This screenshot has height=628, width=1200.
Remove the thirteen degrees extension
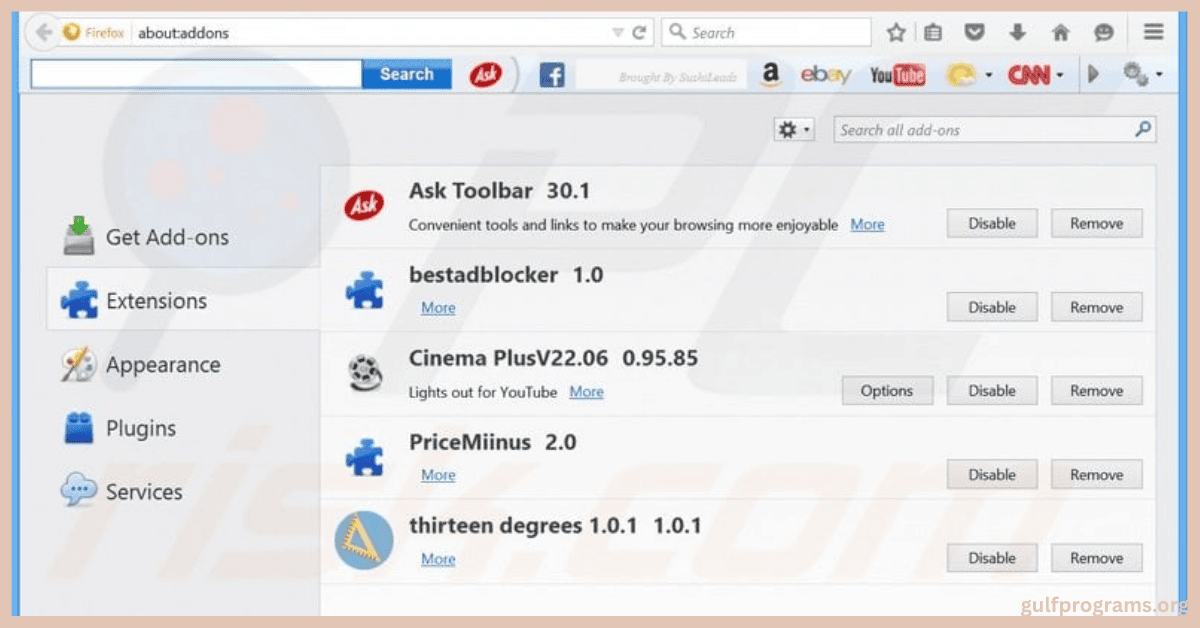click(x=1096, y=559)
